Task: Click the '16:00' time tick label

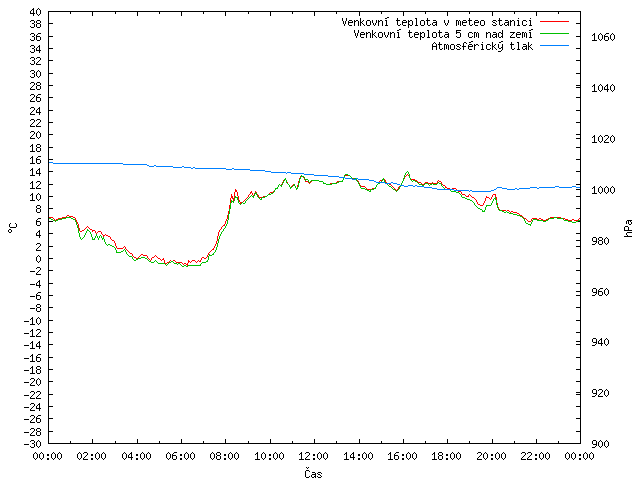Action: click(x=402, y=456)
